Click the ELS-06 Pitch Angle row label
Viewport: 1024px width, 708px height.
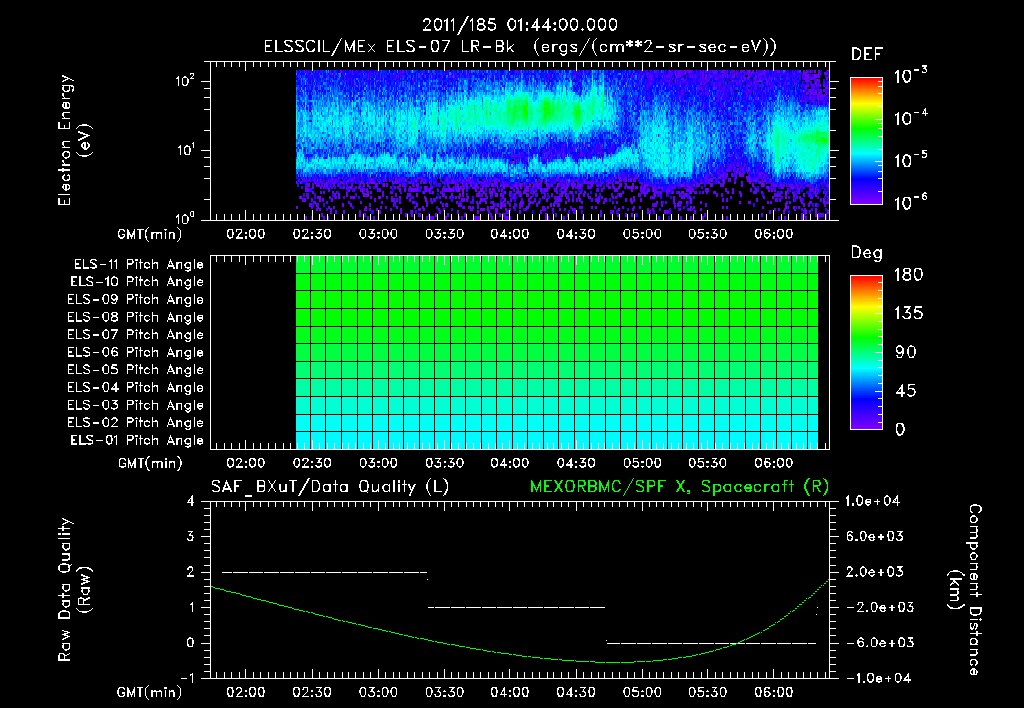[136, 352]
